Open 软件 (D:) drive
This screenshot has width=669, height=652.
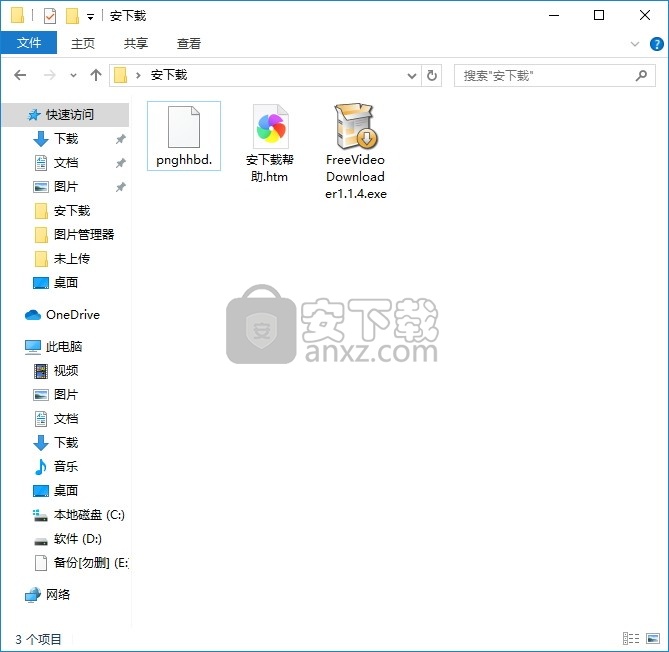(78, 538)
